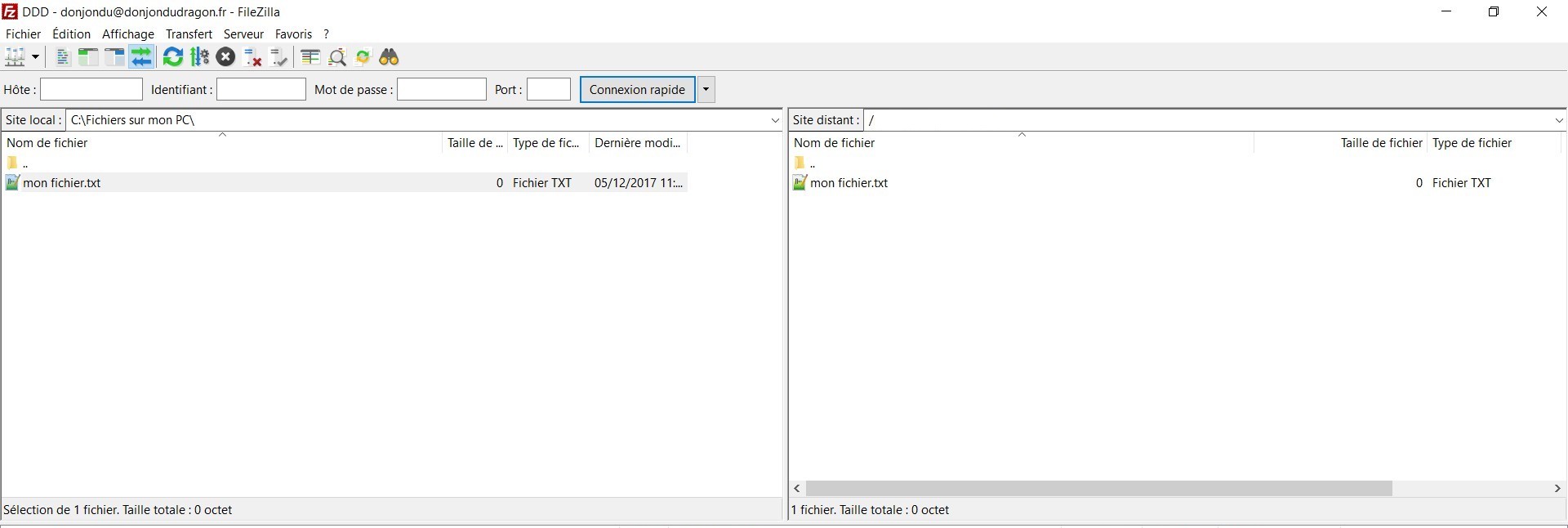Sort local files by Nom de fichier
The image size is (1568, 528).
click(x=221, y=143)
